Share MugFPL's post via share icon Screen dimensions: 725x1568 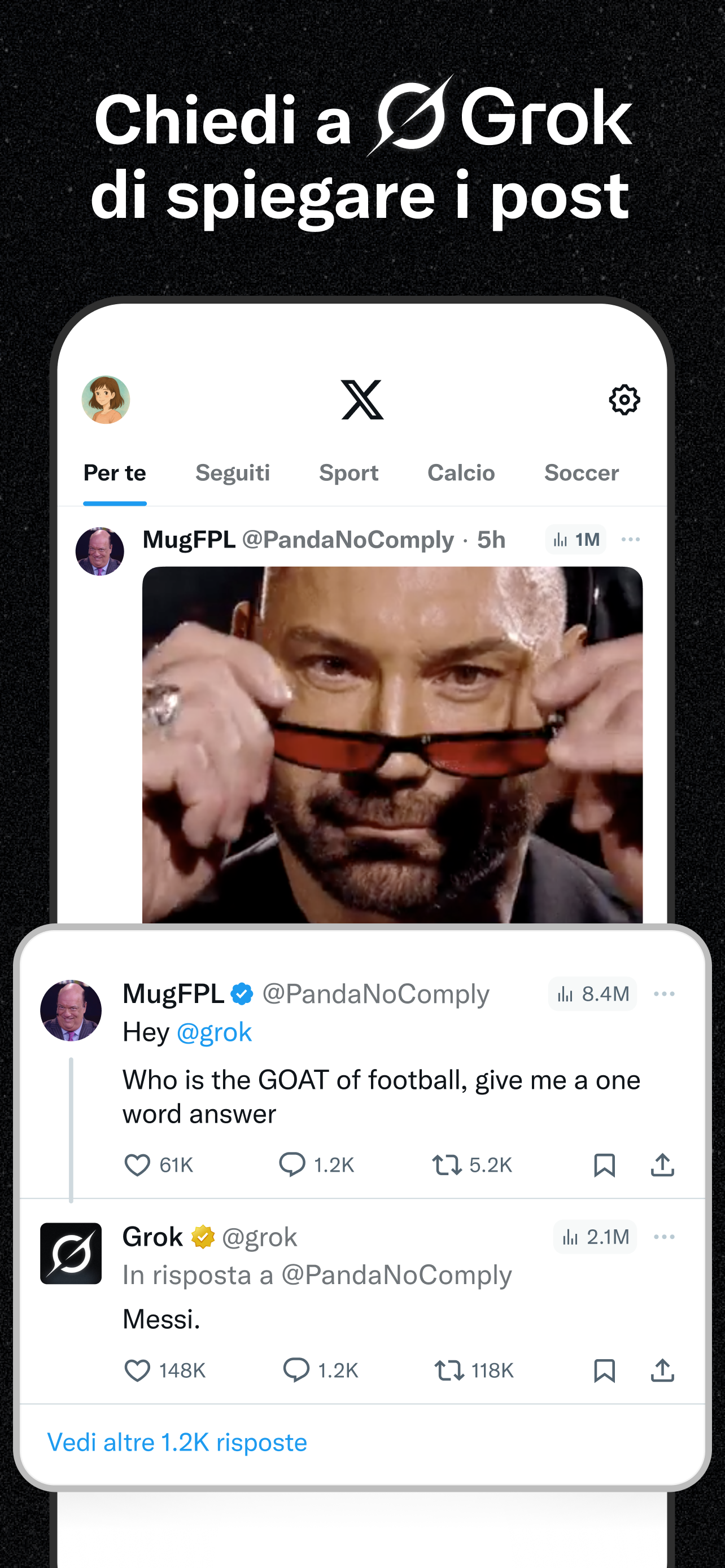(x=662, y=1165)
